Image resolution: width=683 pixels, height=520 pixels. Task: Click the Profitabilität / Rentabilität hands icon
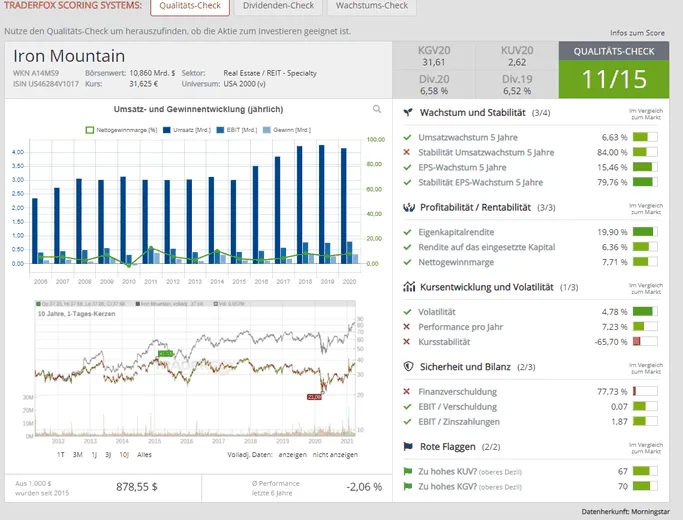[409, 207]
